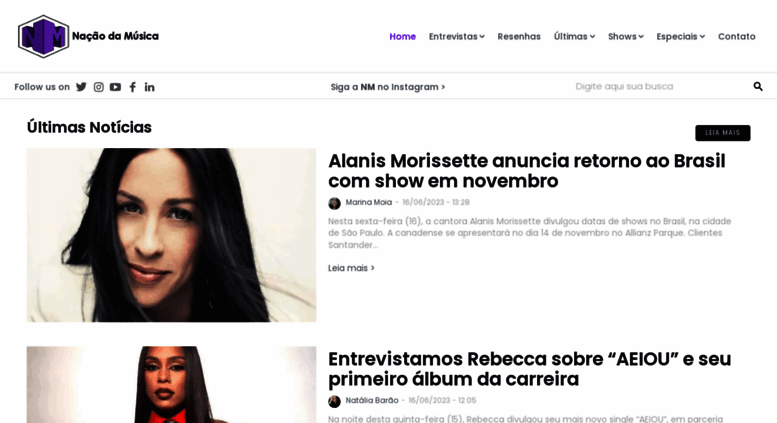This screenshot has height=423, width=777.
Task: Click the Digite aqui sua busca field
Action: click(x=659, y=87)
